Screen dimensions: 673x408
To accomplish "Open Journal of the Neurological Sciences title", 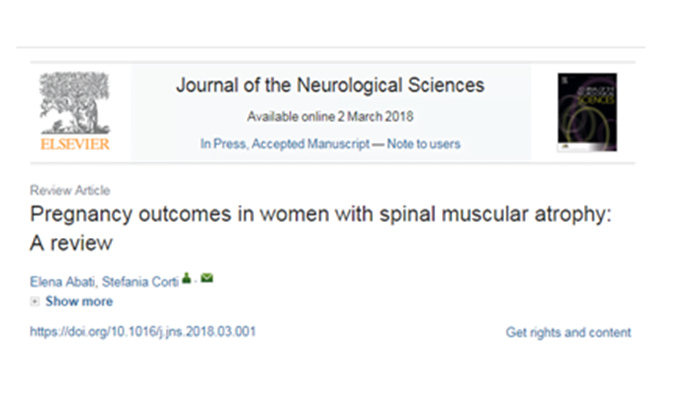I will (x=330, y=85).
